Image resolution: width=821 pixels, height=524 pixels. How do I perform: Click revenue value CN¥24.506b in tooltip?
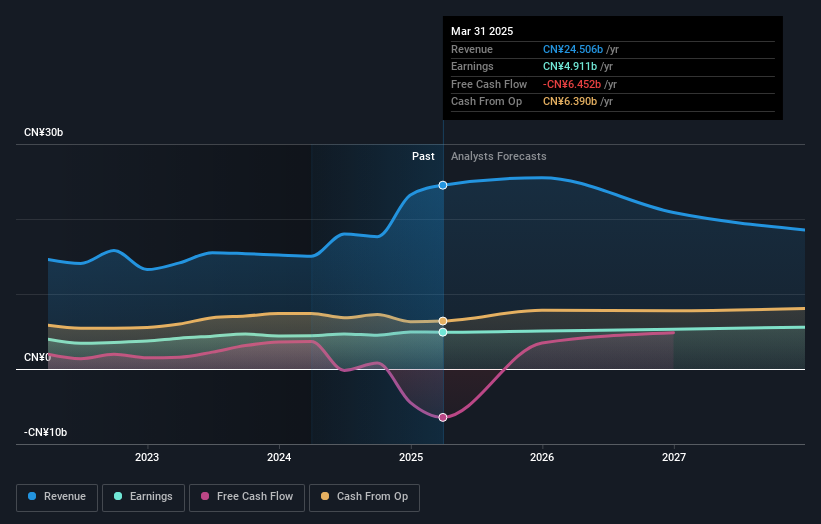click(573, 49)
